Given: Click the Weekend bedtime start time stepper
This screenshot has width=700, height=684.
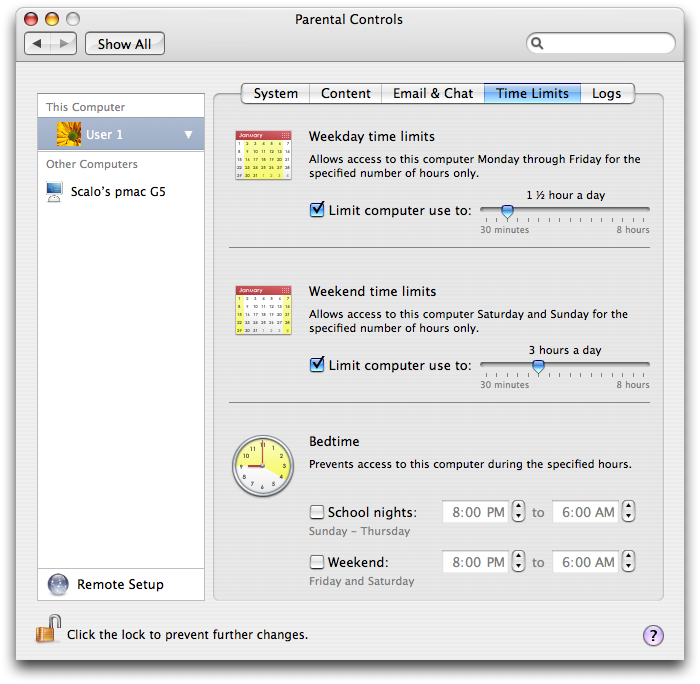Looking at the screenshot, I should 518,561.
